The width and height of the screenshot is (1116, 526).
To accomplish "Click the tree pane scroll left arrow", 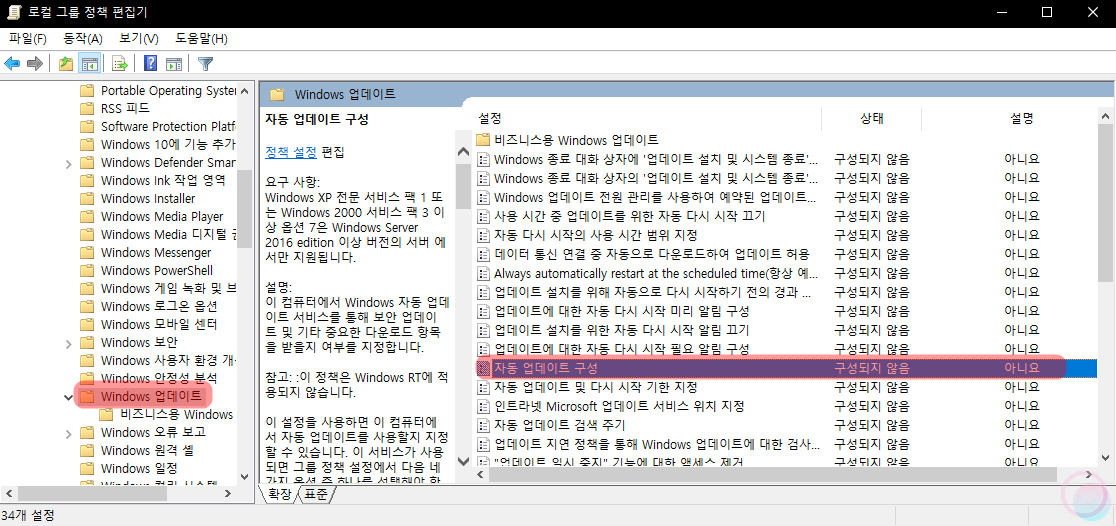I will pos(8,493).
